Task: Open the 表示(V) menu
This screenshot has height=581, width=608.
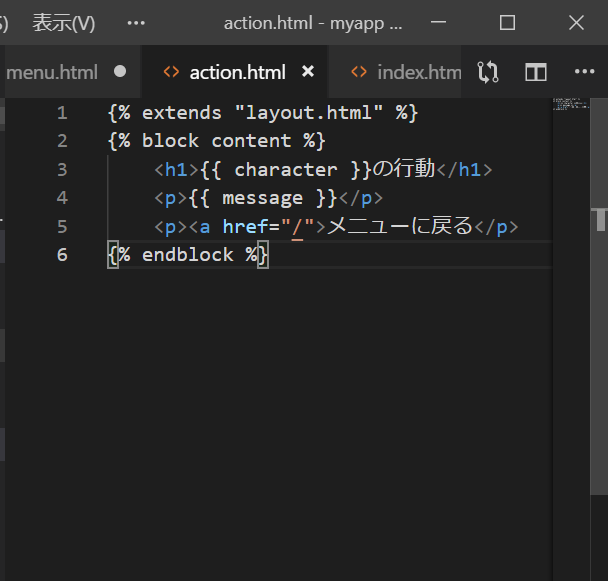Action: point(64,22)
